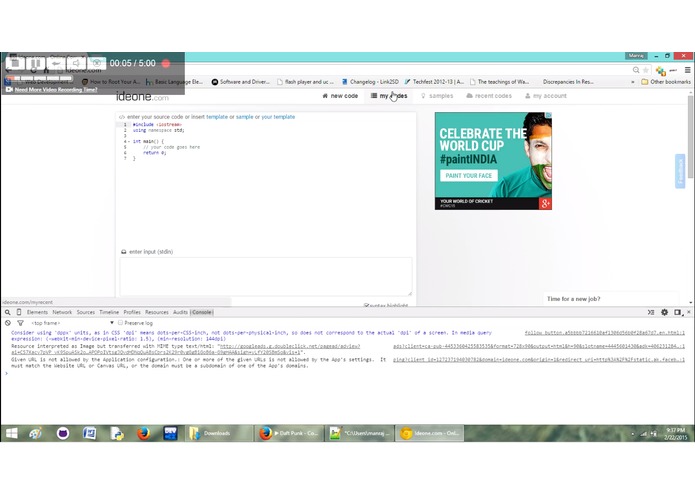Open the 'new code' navigation item
Screen dimensions: 695x494
(340, 96)
